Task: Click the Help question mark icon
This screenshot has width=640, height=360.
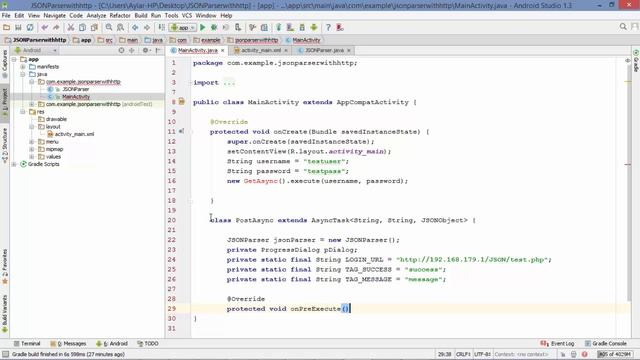Action: coord(328,27)
